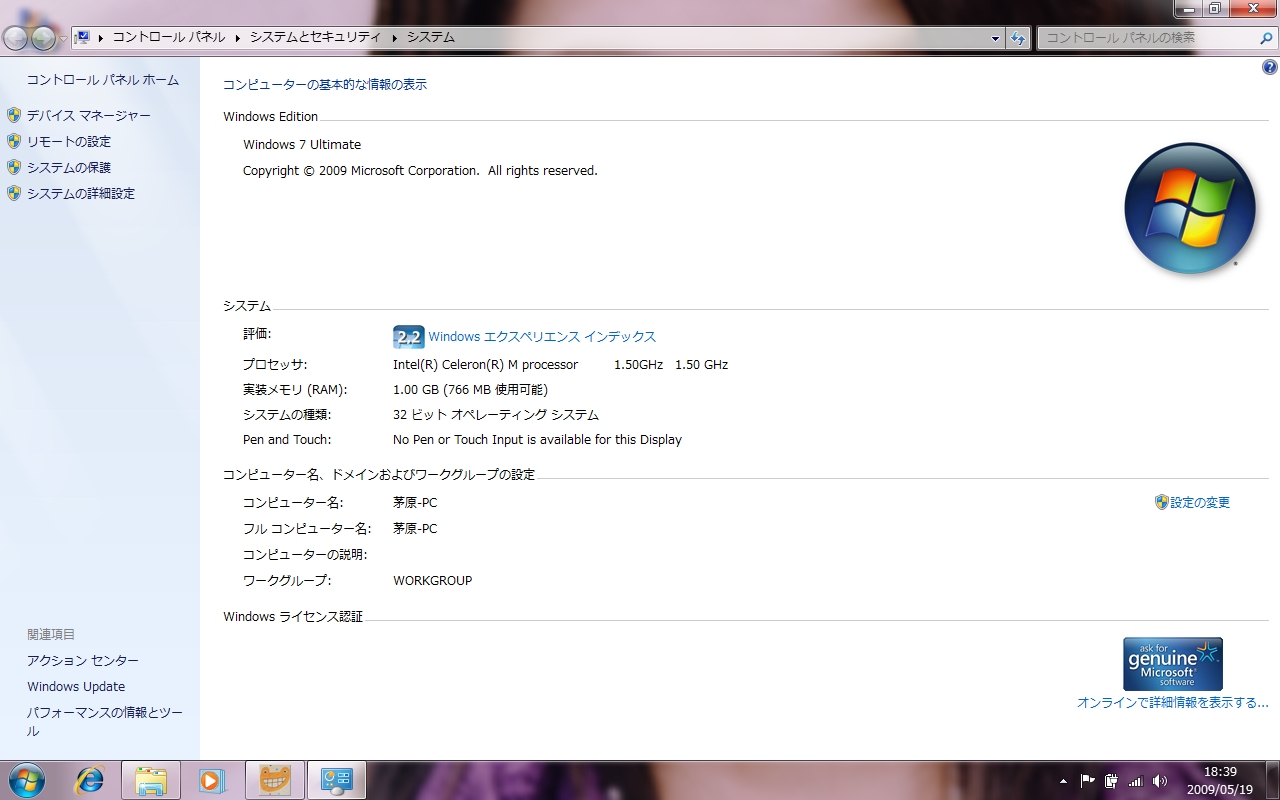Open システムの保護 link
The width and height of the screenshot is (1280, 800).
[x=69, y=168]
